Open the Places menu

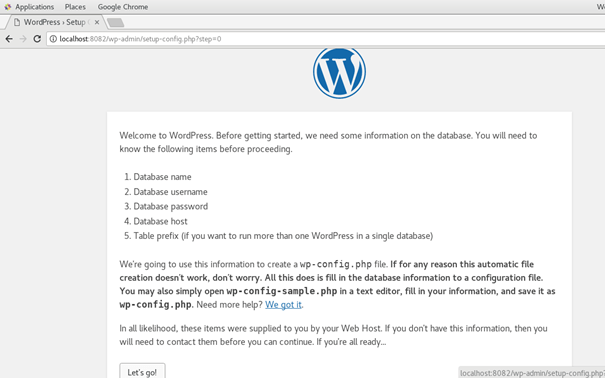coord(75,7)
